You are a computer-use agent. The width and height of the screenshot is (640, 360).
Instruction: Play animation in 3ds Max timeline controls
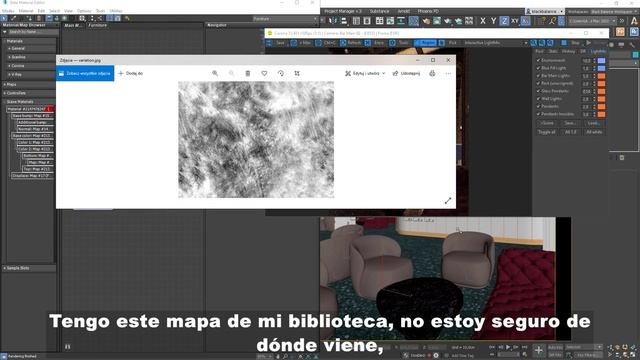(x=508, y=347)
